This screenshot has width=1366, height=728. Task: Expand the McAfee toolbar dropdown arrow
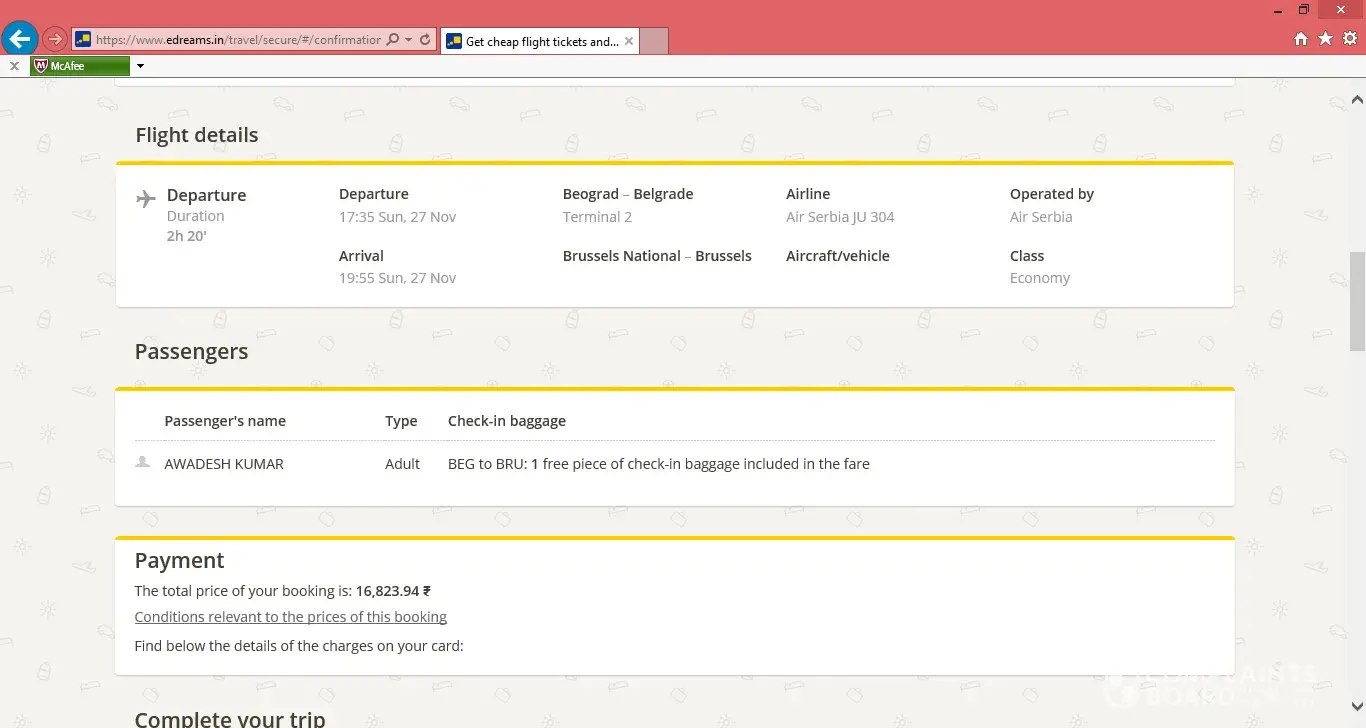(140, 66)
